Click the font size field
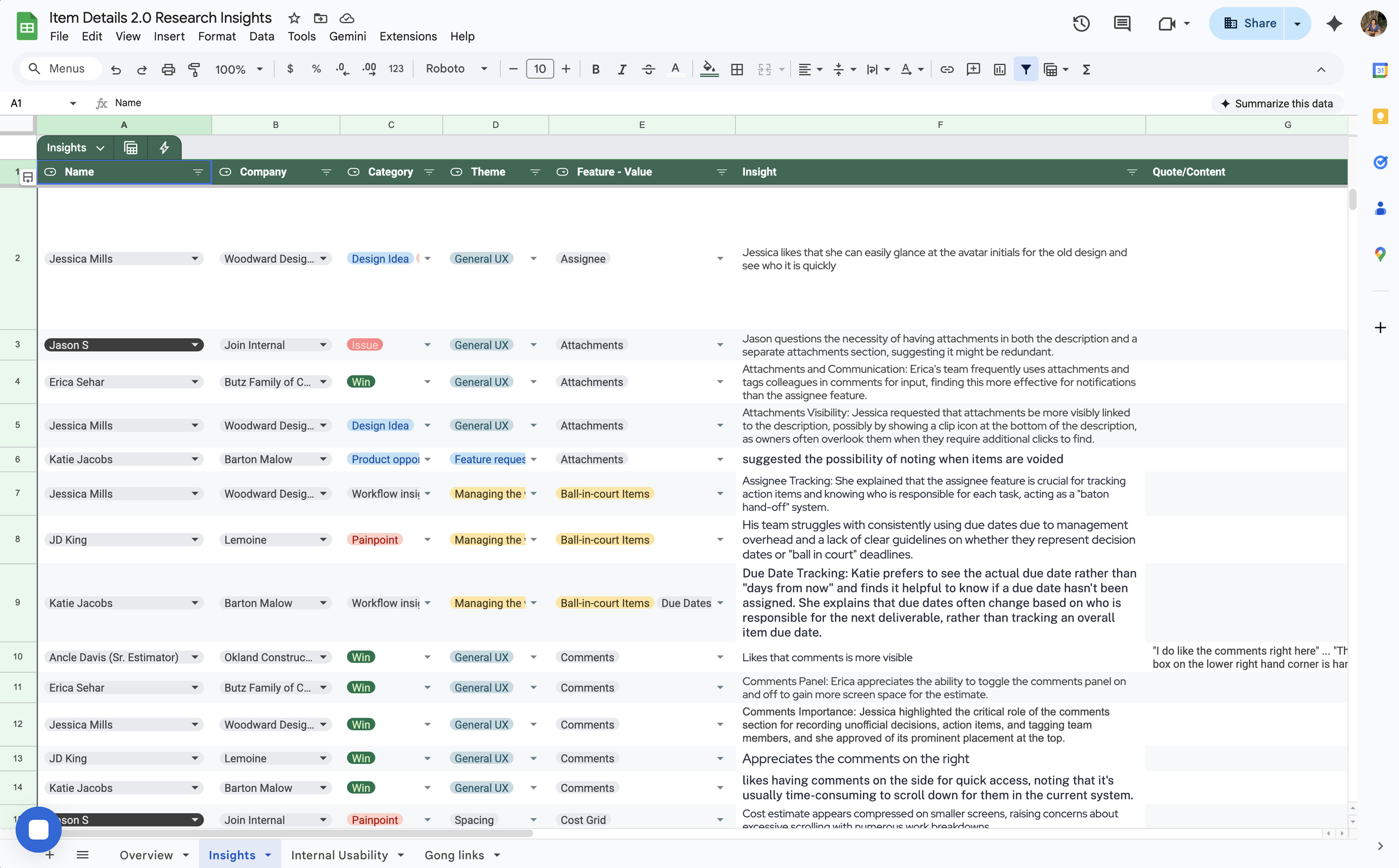This screenshot has height=868, width=1399. click(540, 69)
